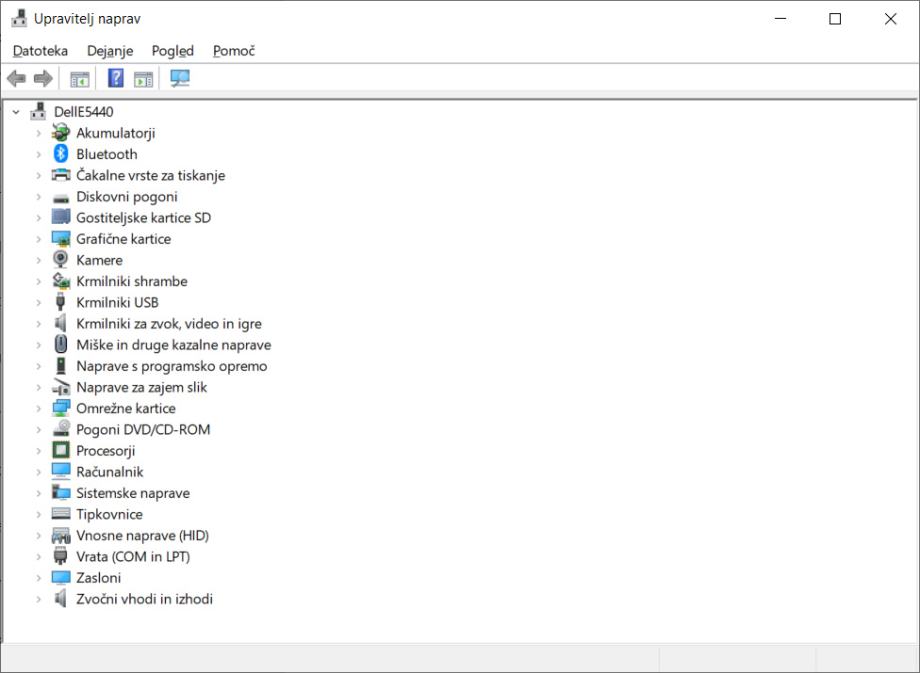Expand the Sistemske naprave category
The height and width of the screenshot is (673, 920).
click(38, 492)
